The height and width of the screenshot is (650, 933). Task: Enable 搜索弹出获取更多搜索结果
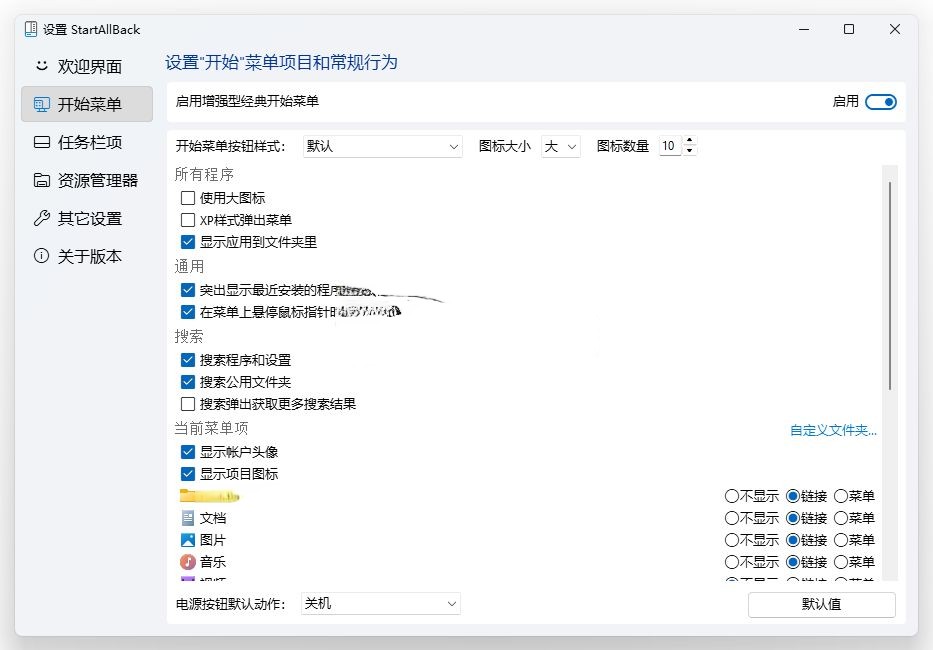point(187,404)
